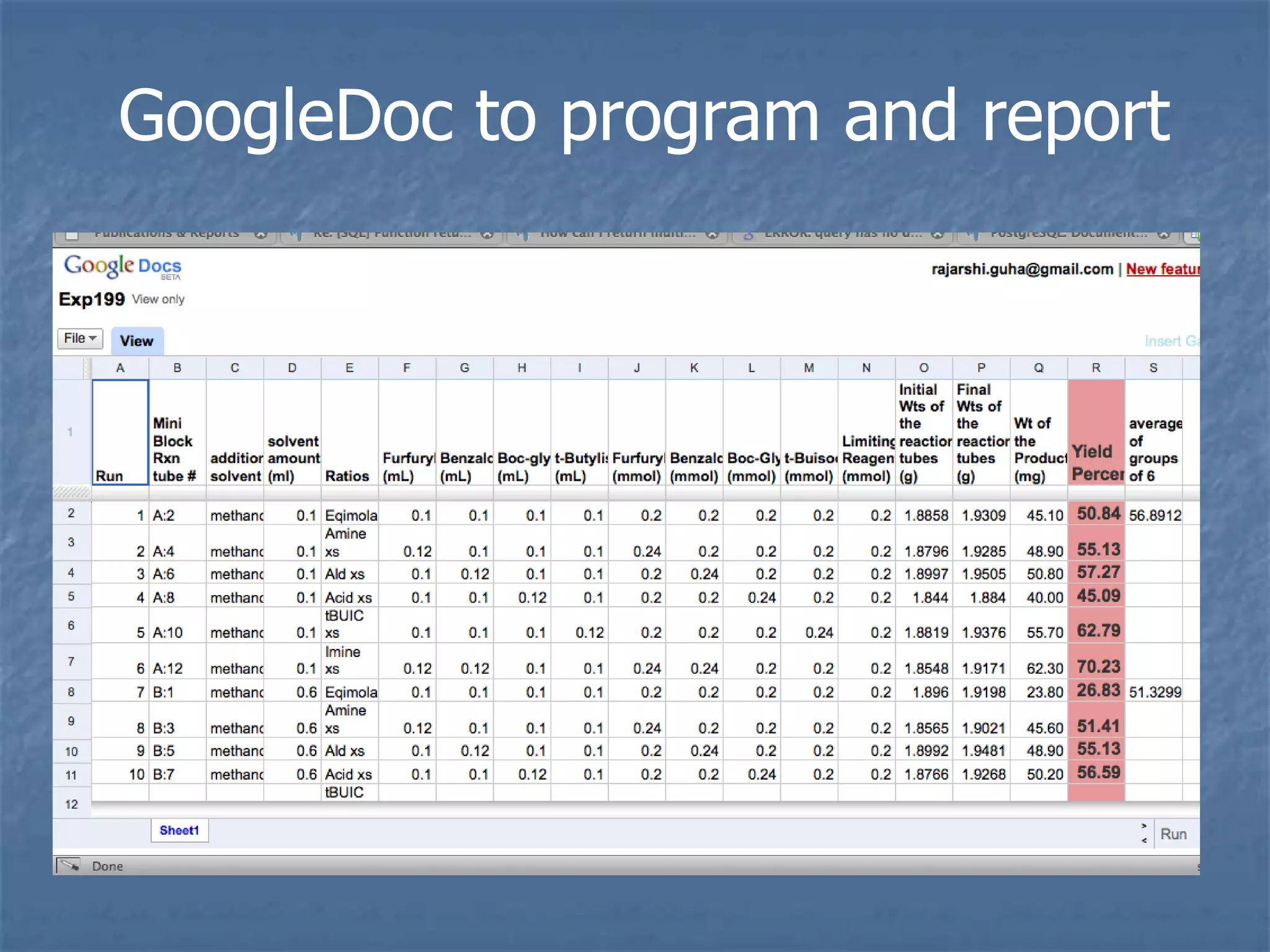Switch to the Sheet1 sheet tab
The width and height of the screenshot is (1270, 952).
[179, 831]
